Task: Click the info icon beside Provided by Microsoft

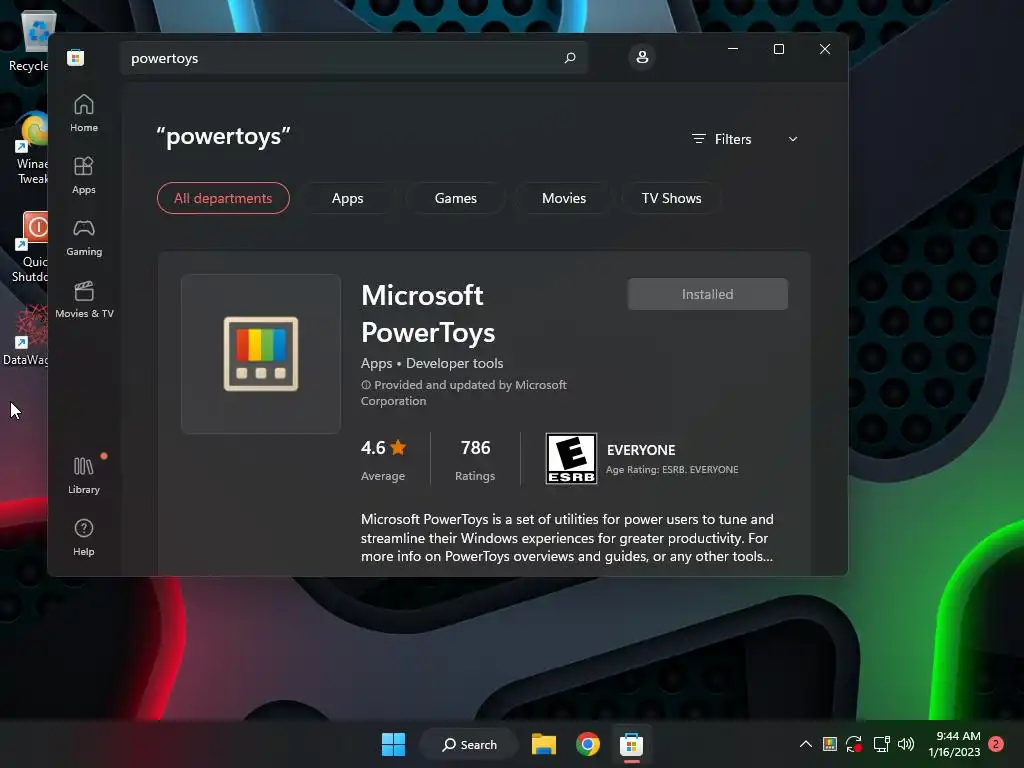Action: click(366, 385)
